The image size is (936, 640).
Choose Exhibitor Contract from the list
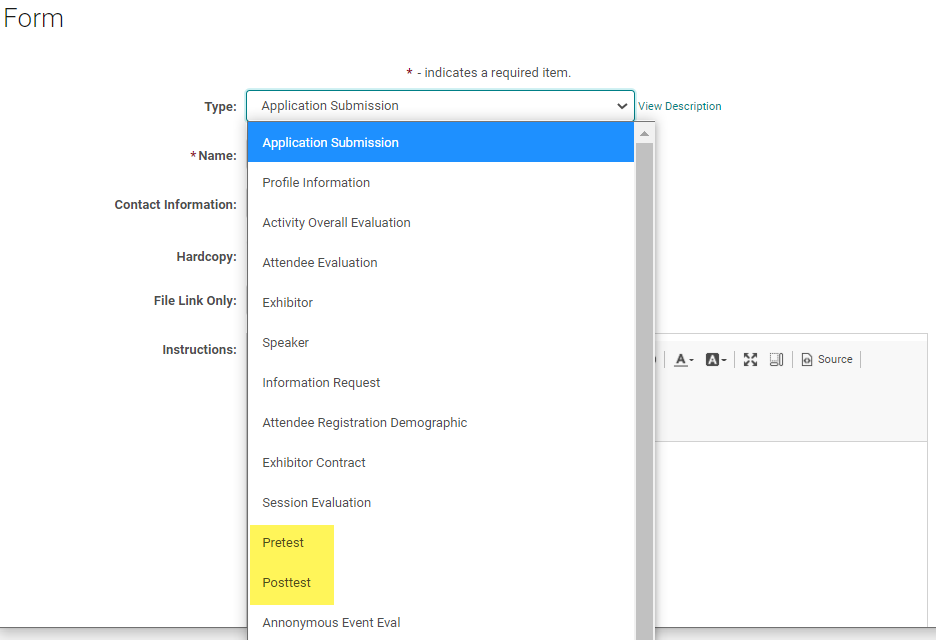314,463
